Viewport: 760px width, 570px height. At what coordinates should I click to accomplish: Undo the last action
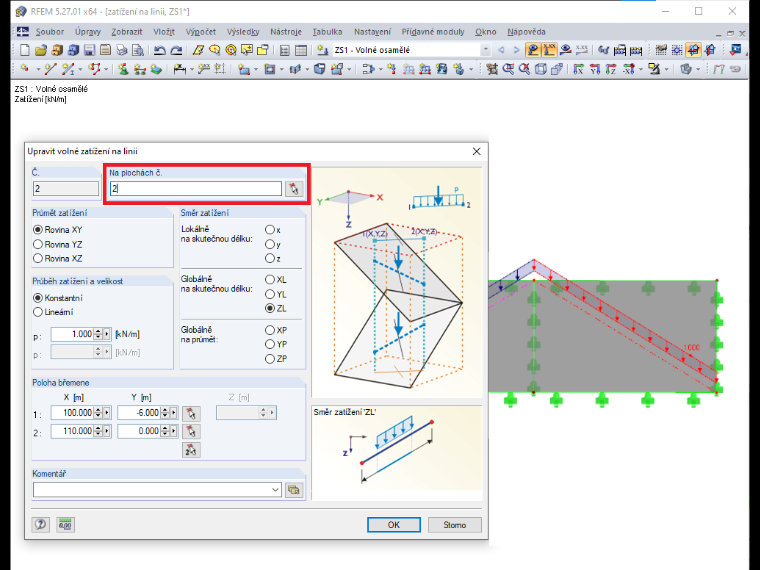(x=160, y=50)
